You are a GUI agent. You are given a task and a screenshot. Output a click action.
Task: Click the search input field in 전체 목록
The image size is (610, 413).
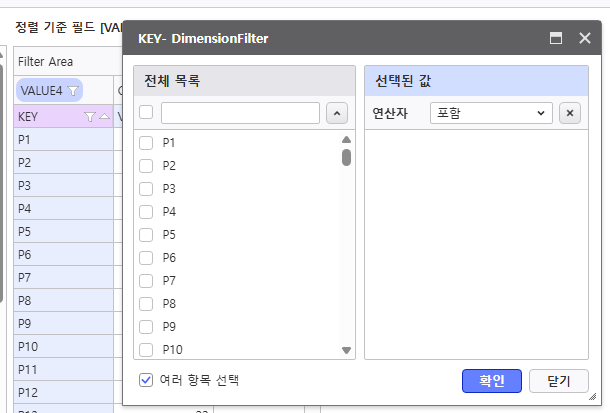(x=240, y=113)
